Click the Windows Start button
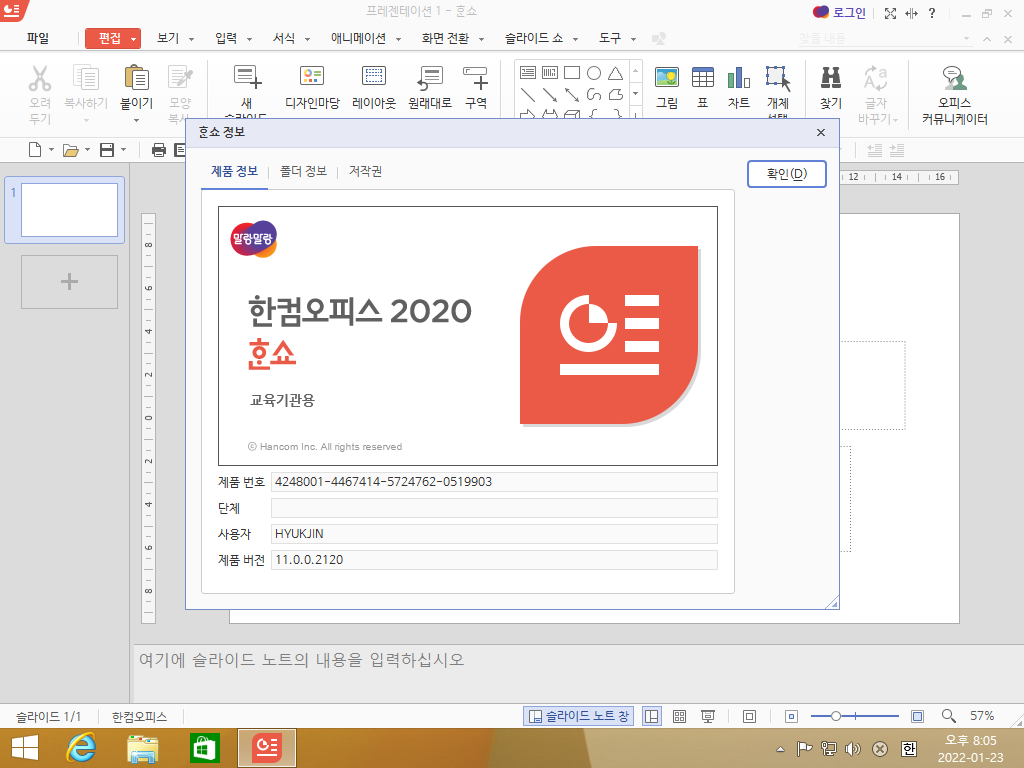 25,748
